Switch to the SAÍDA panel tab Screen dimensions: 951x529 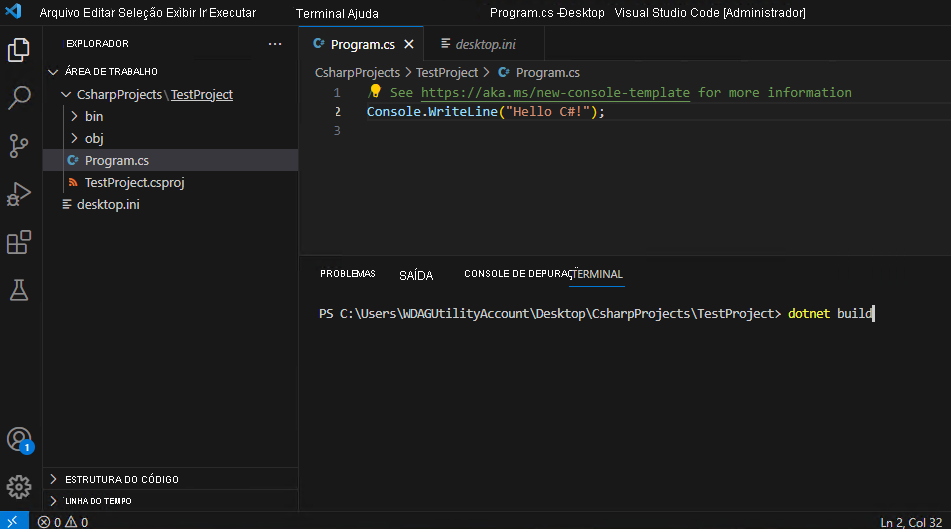tap(416, 275)
